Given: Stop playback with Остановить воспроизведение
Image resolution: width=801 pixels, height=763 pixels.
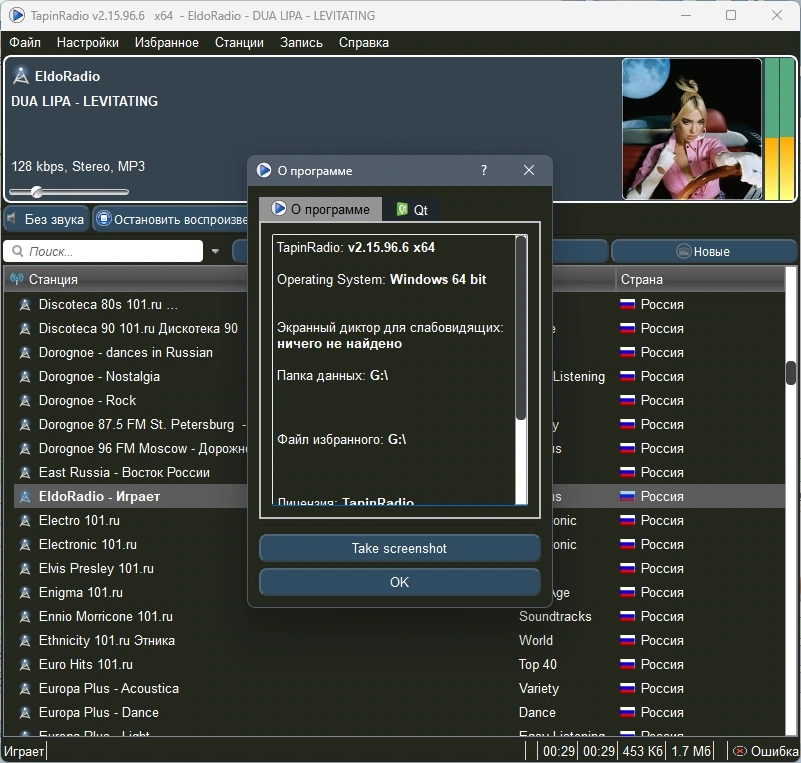Looking at the screenshot, I should [171, 219].
